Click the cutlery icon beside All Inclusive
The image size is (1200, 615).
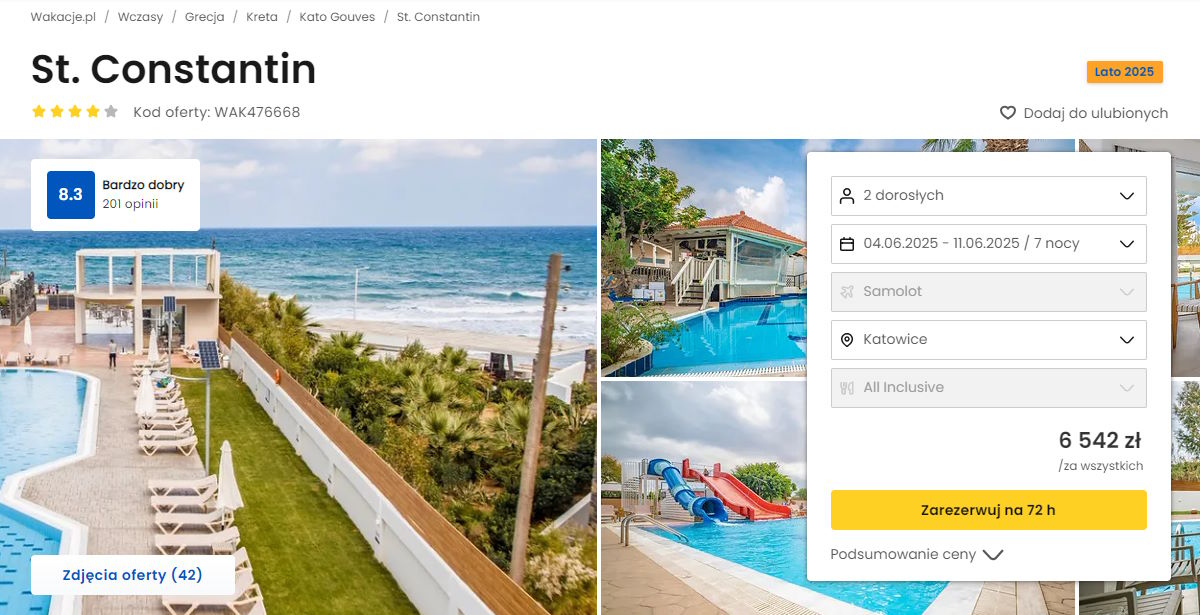pyautogui.click(x=847, y=388)
